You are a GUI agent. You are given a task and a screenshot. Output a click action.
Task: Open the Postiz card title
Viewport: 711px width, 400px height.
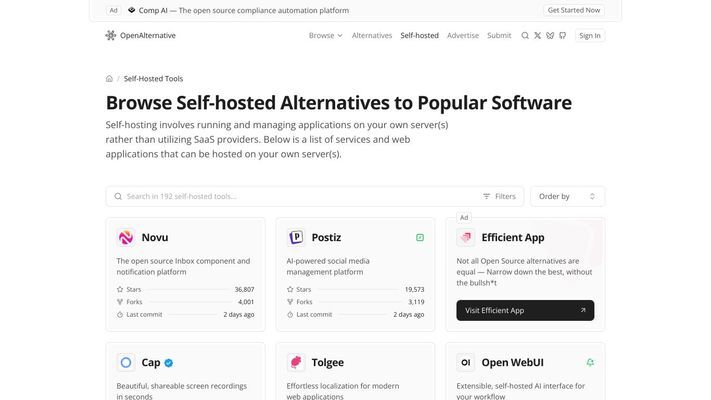click(326, 237)
